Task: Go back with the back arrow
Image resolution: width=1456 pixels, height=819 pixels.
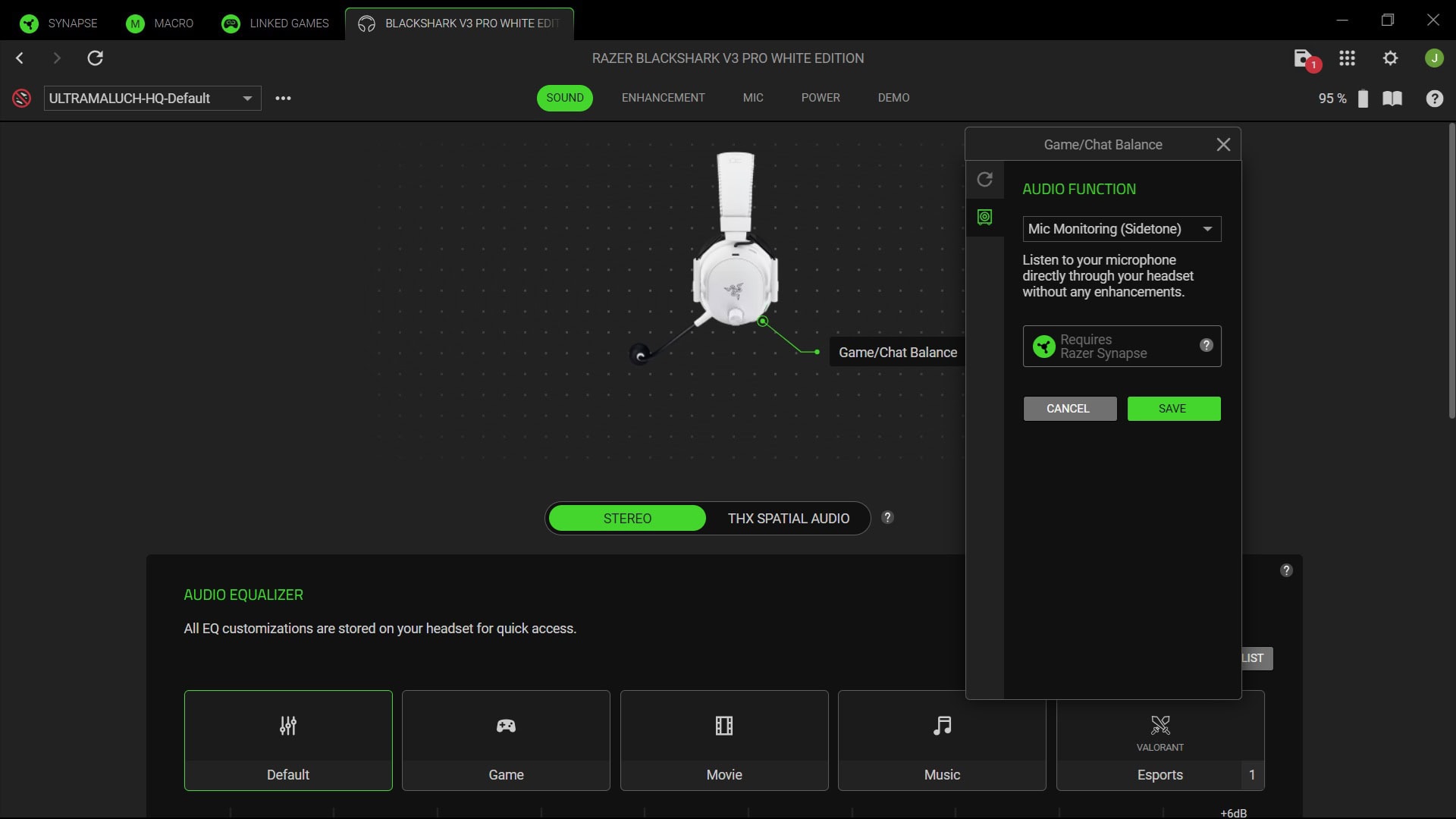Action: 20,58
